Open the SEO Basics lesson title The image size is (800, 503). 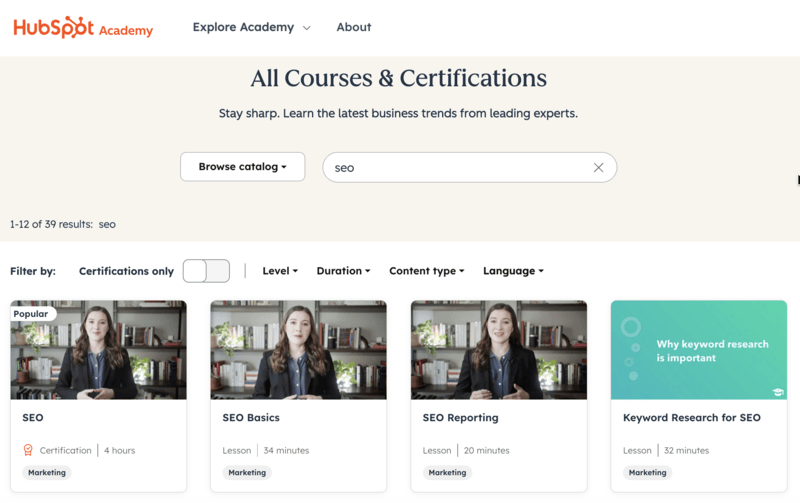tap(251, 418)
